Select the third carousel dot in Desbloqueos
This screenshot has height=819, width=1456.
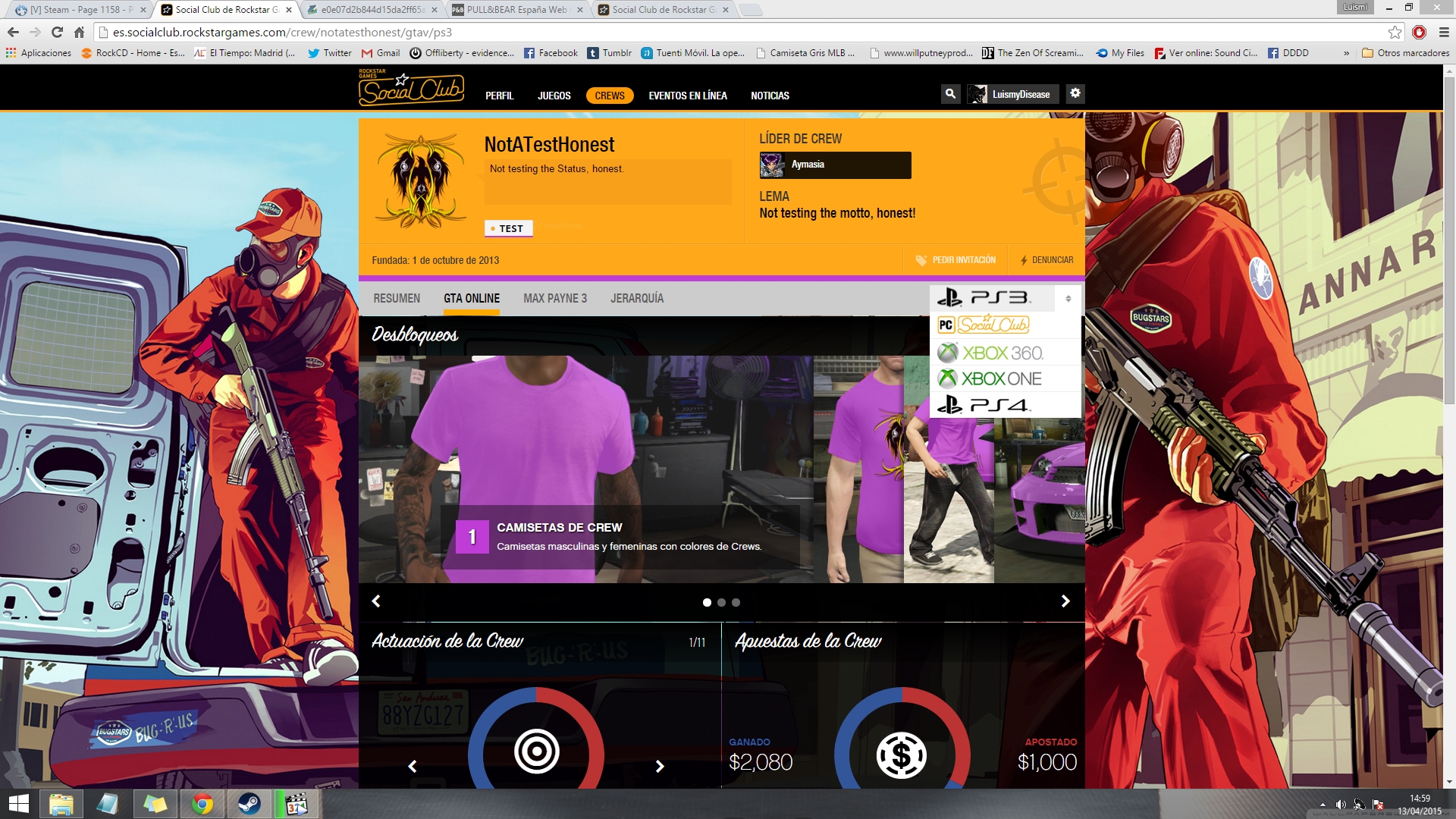(736, 602)
